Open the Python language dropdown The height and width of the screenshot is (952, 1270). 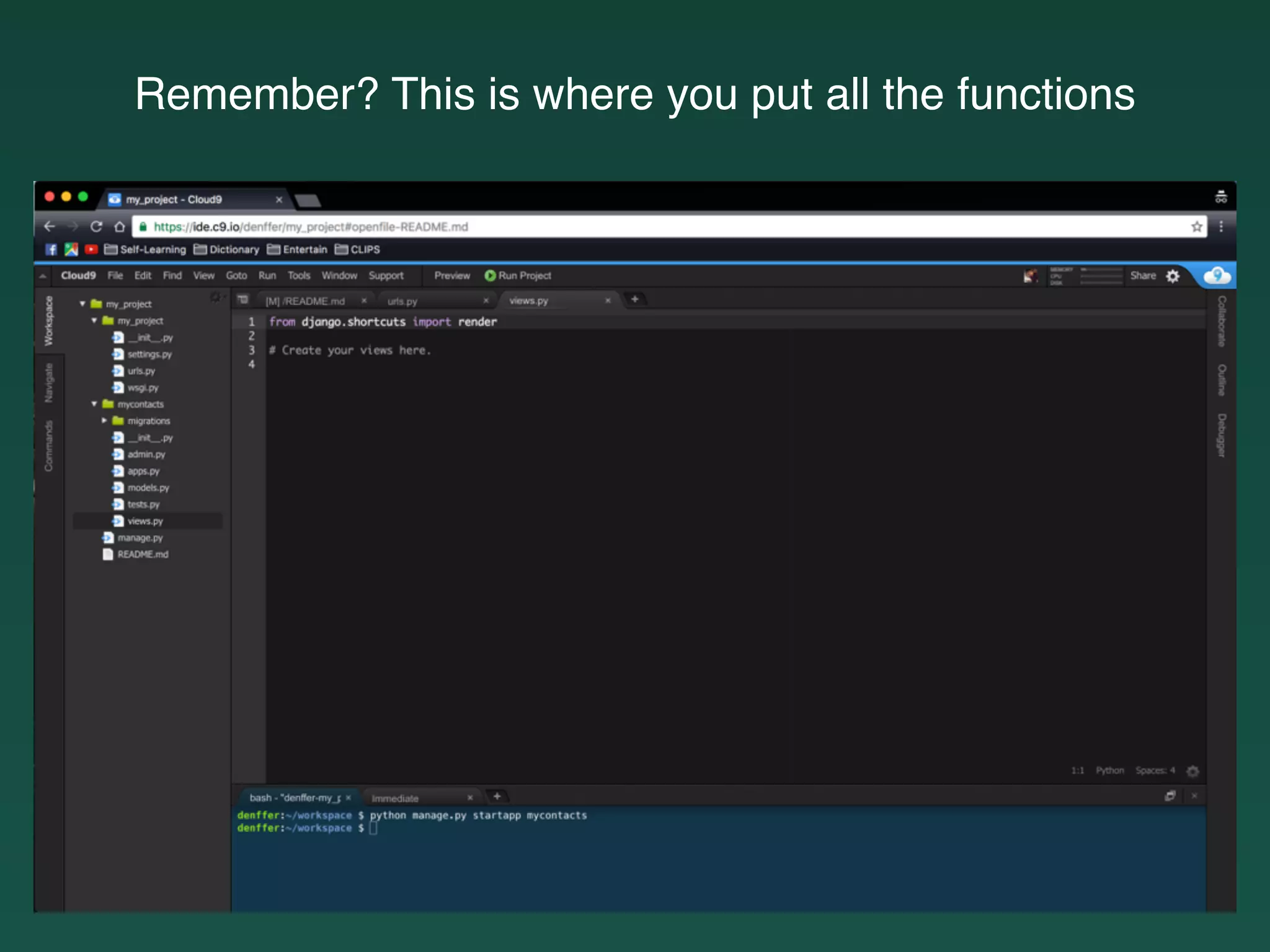tap(1109, 770)
